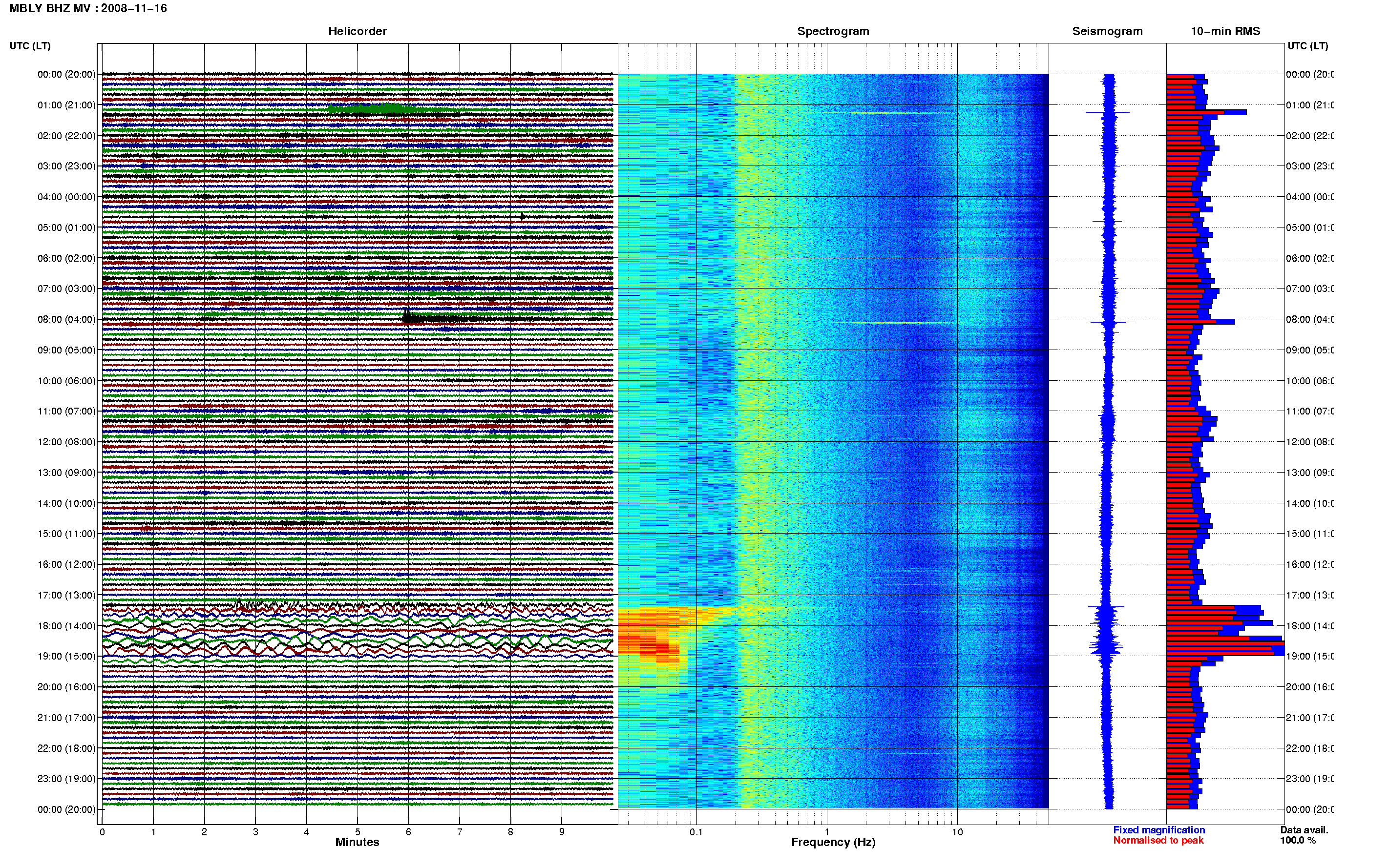
Task: Click the seismogram spike at 08:00
Action: coord(1111,322)
